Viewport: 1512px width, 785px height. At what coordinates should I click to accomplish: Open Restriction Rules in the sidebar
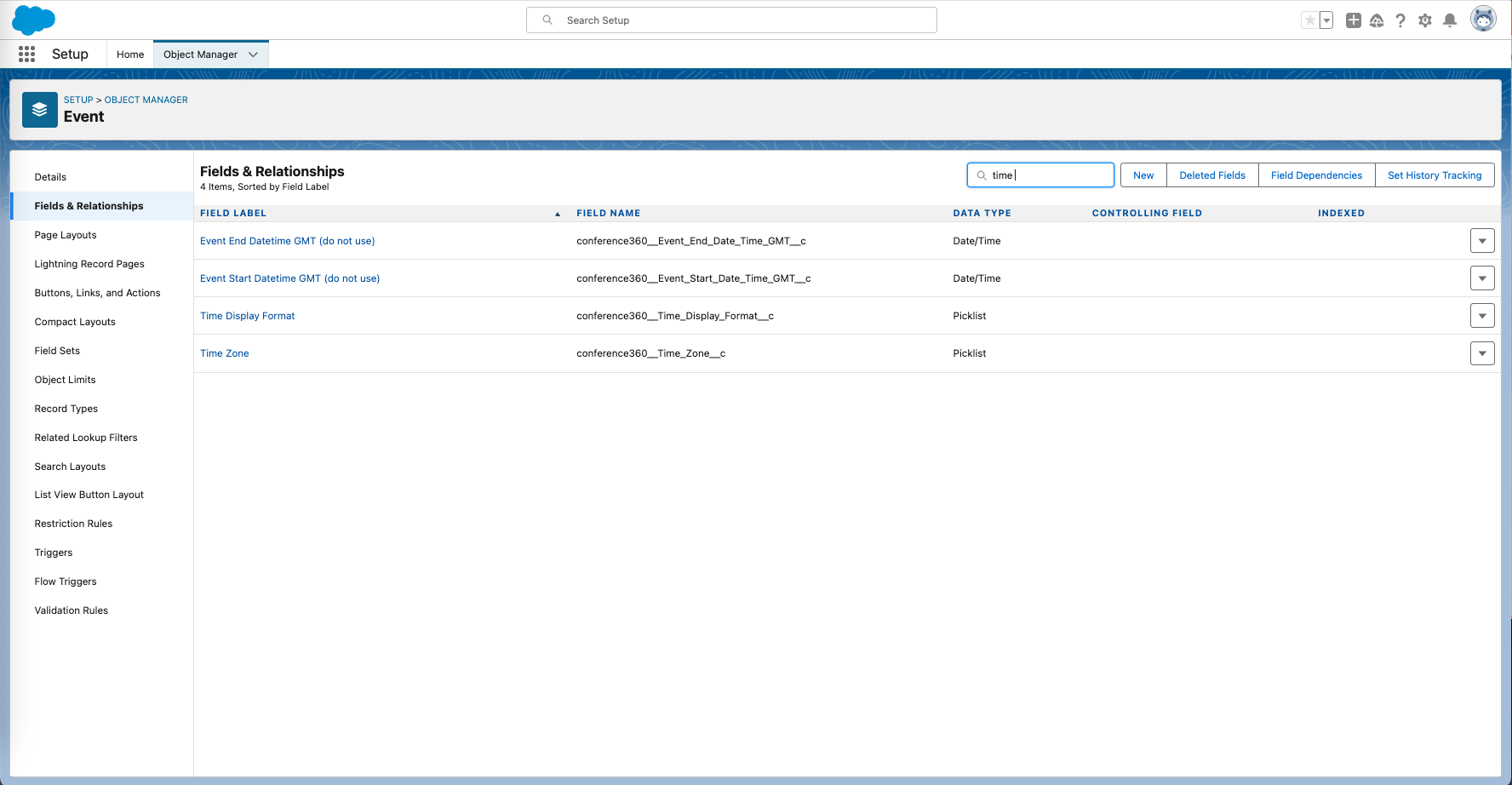(x=73, y=524)
